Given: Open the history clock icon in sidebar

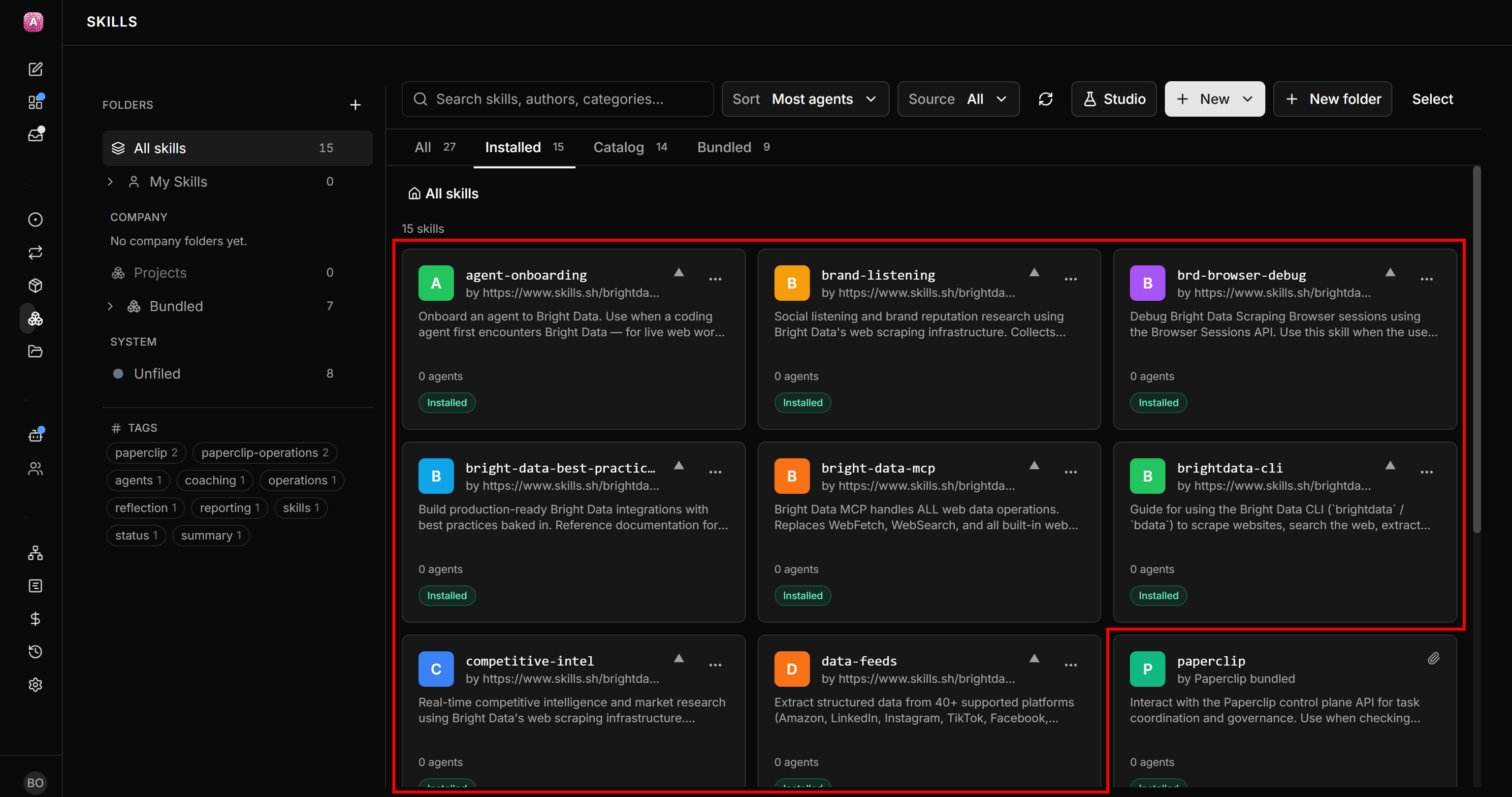Looking at the screenshot, I should (x=35, y=651).
